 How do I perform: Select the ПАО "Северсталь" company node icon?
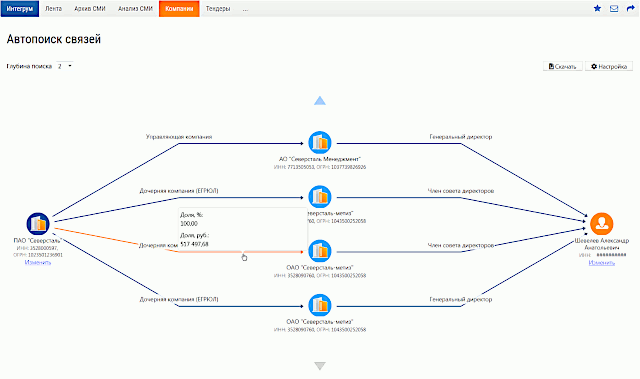coord(38,224)
